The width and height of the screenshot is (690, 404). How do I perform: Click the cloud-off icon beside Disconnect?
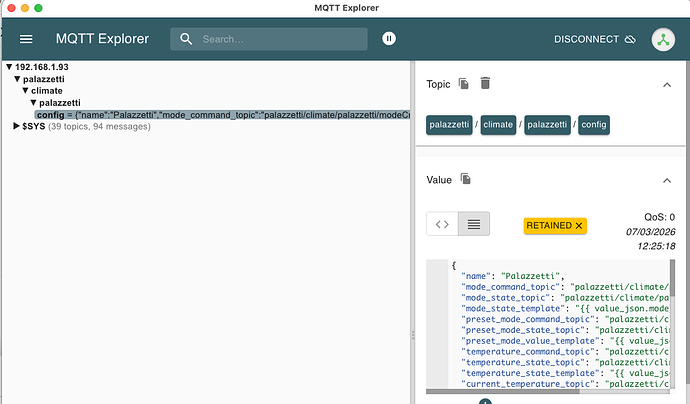[x=630, y=39]
